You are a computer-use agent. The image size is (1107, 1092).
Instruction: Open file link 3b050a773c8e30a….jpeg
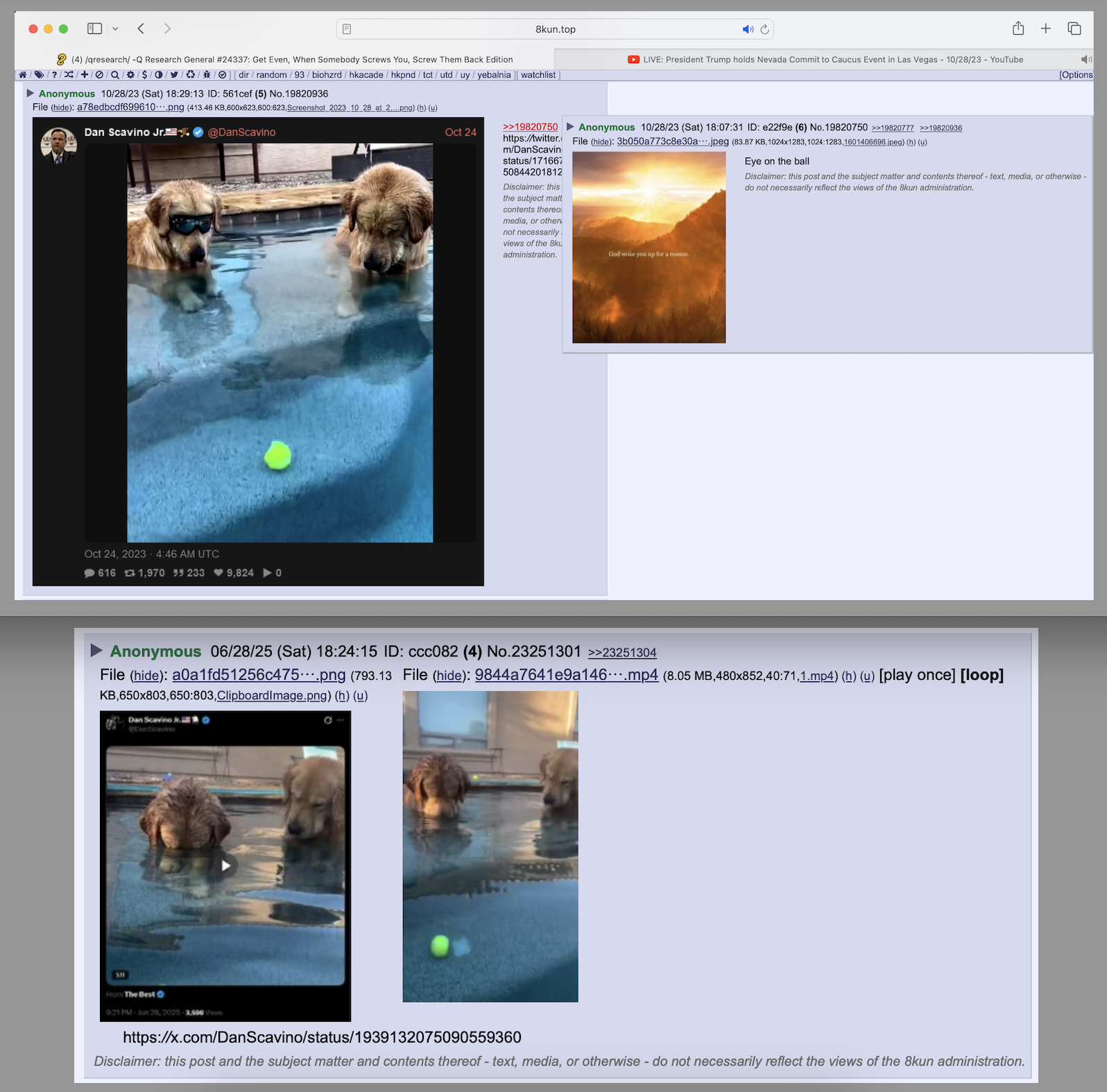[673, 142]
